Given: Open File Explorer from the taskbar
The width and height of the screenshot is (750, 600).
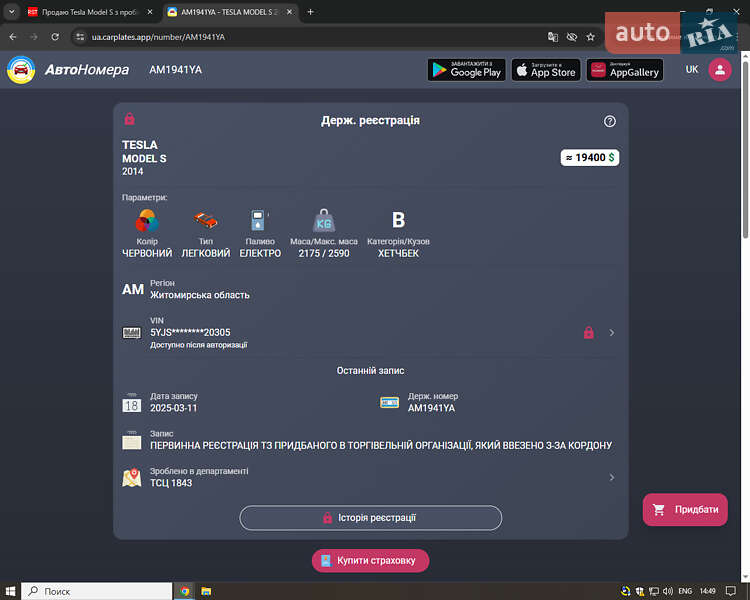Looking at the screenshot, I should pyautogui.click(x=206, y=591).
